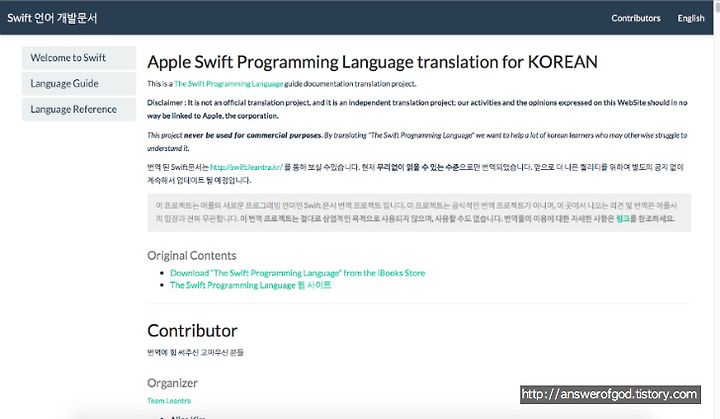Switch to the English version
The width and height of the screenshot is (720, 419).
[691, 18]
